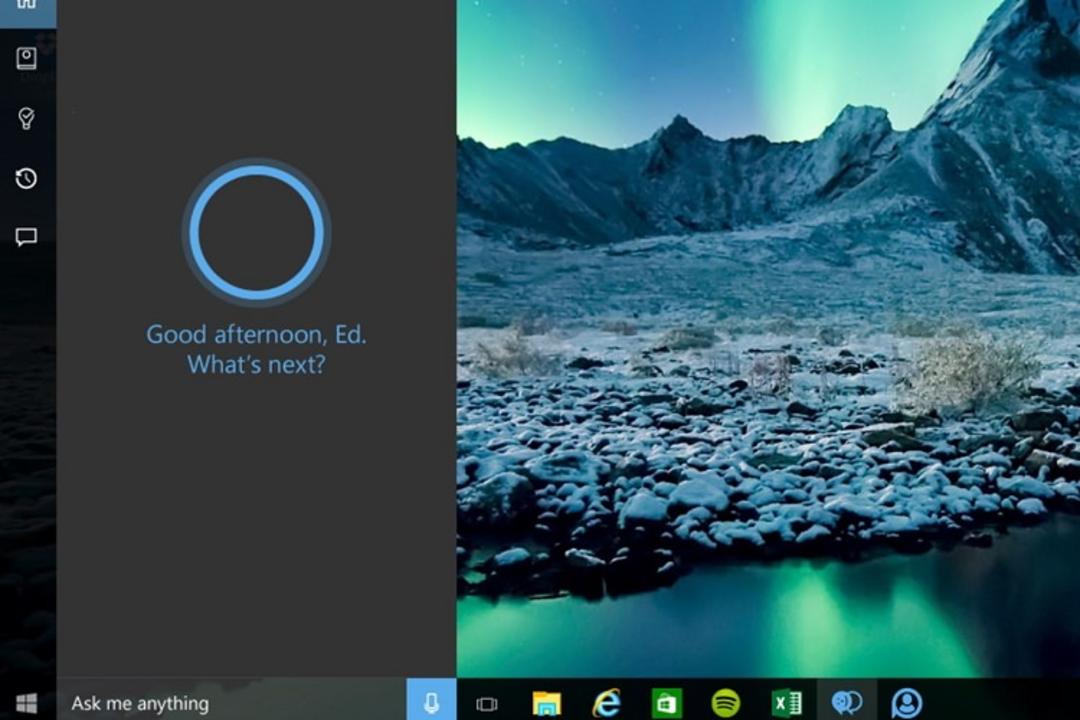Open Task View from the taskbar
Screen dimensions: 1080x720
[x=486, y=703]
